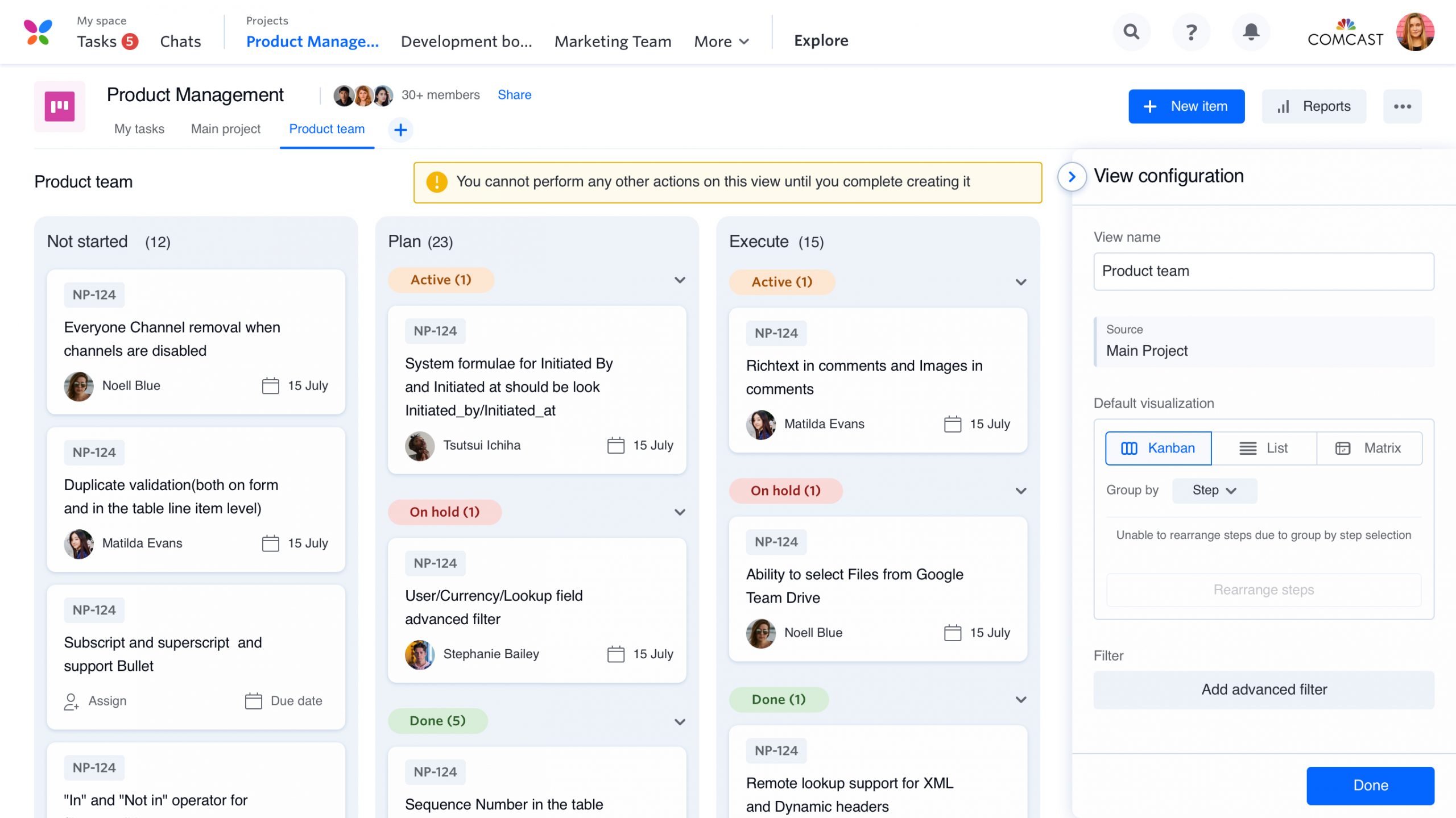Collapse the Plan Active group chevron
This screenshot has height=818, width=1456.
click(x=680, y=280)
